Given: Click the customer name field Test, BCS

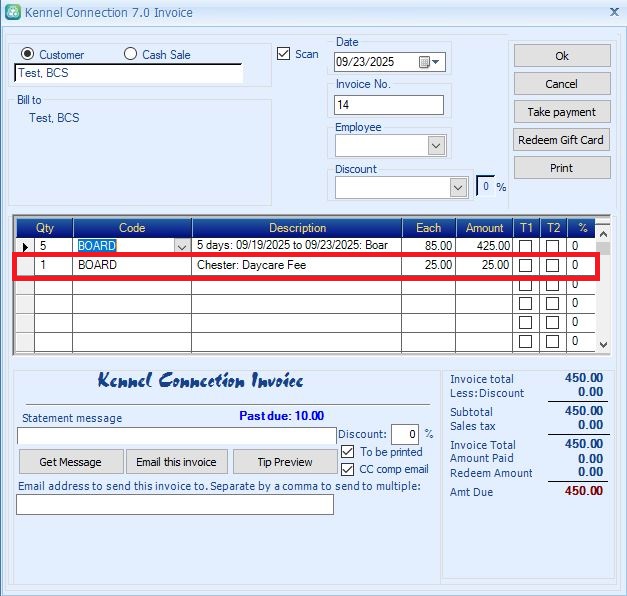Looking at the screenshot, I should [129, 73].
